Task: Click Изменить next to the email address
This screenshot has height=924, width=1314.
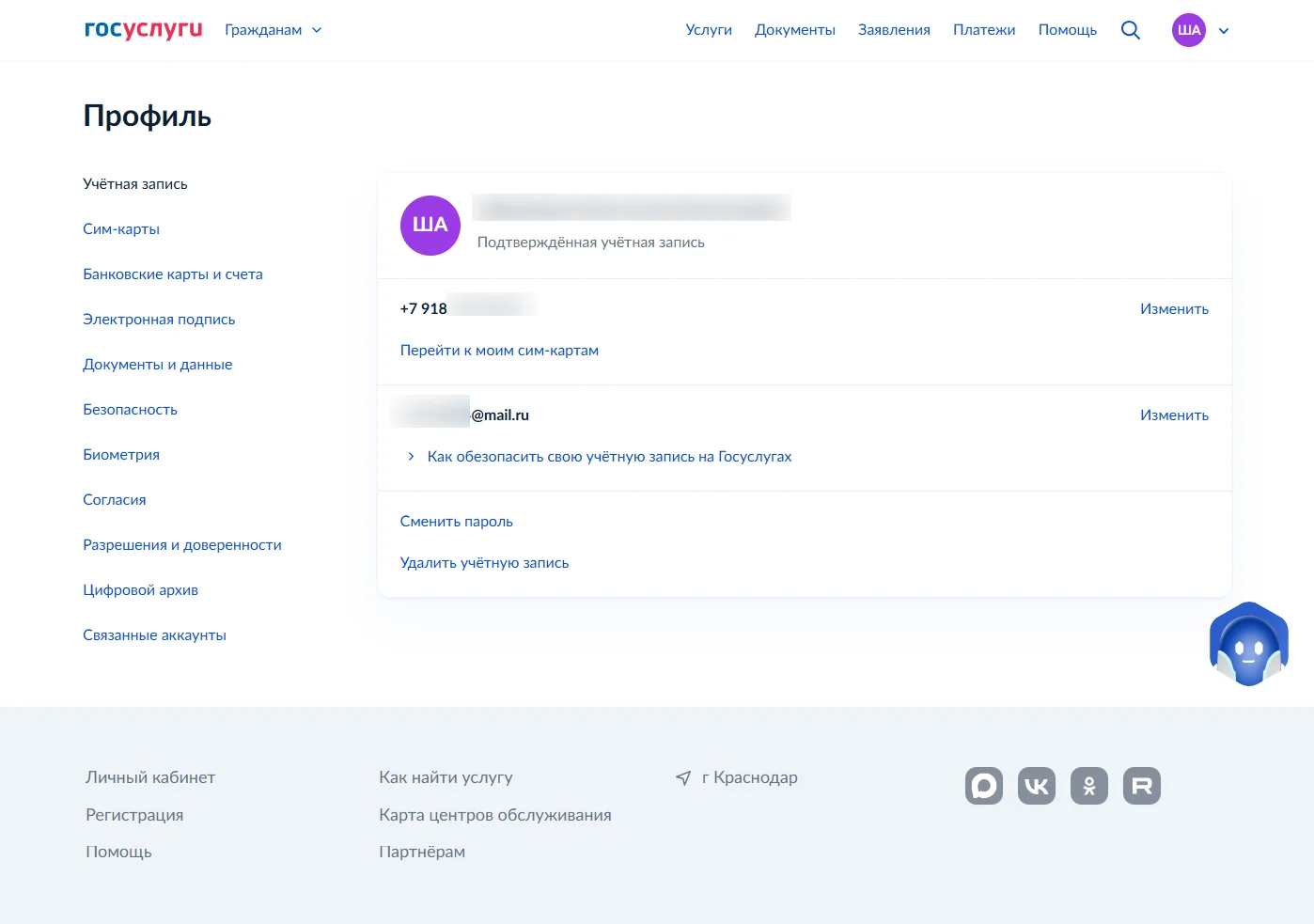Action: [1174, 415]
